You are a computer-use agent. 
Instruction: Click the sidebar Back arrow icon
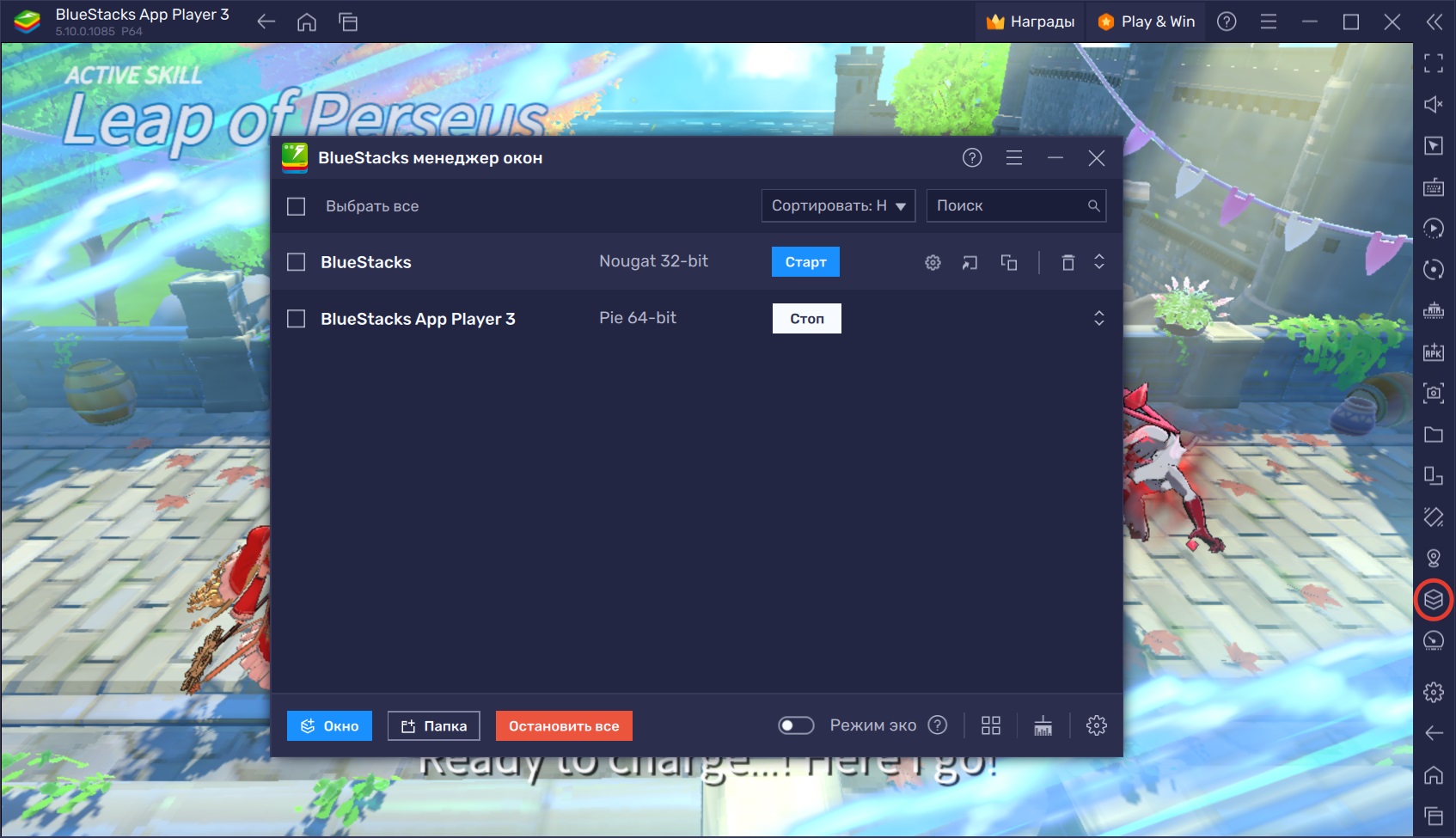(x=1433, y=733)
